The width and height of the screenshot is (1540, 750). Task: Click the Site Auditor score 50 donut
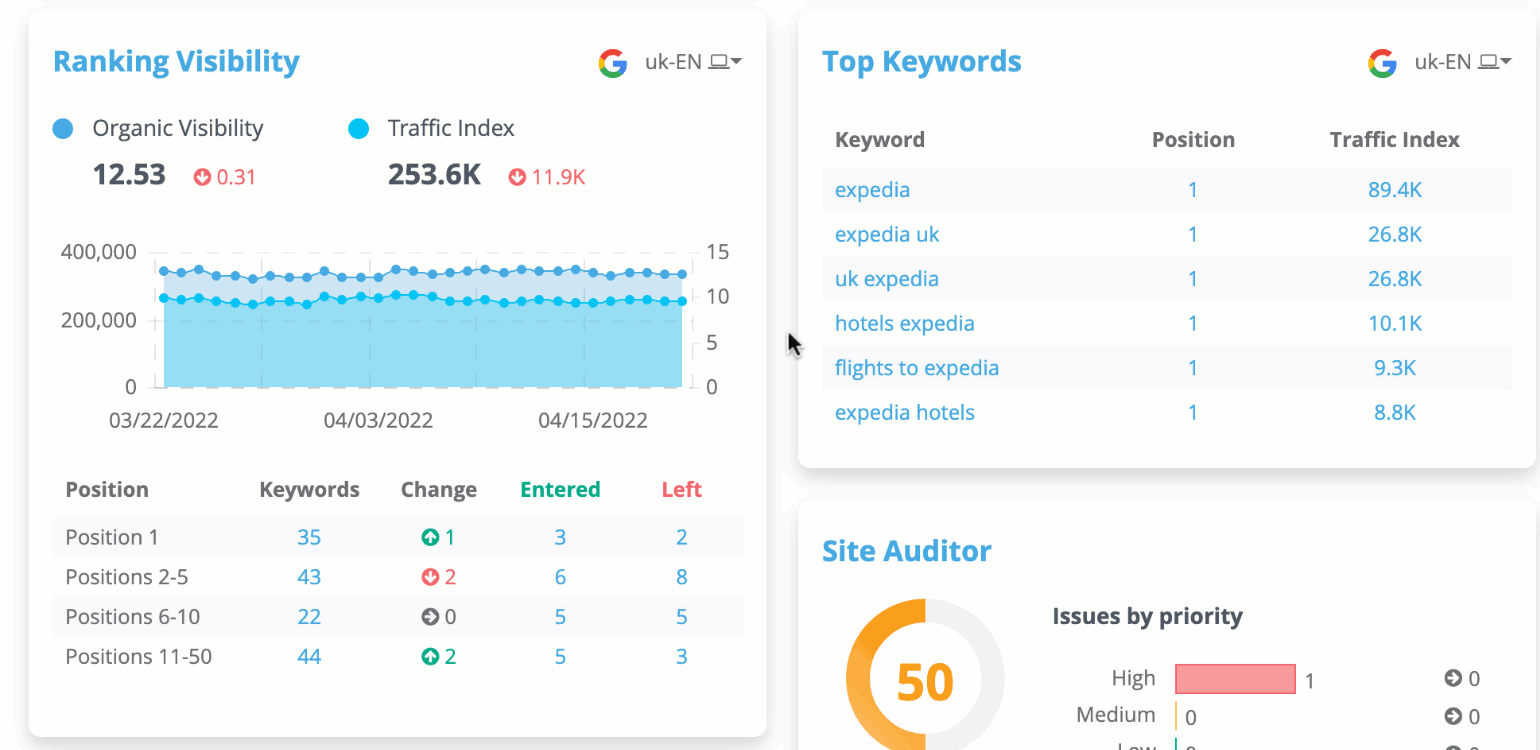[x=924, y=681]
